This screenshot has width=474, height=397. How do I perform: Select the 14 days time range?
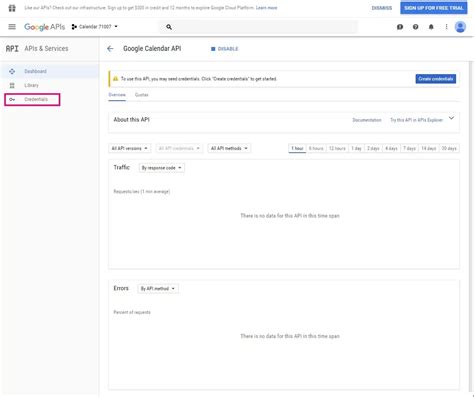point(429,148)
